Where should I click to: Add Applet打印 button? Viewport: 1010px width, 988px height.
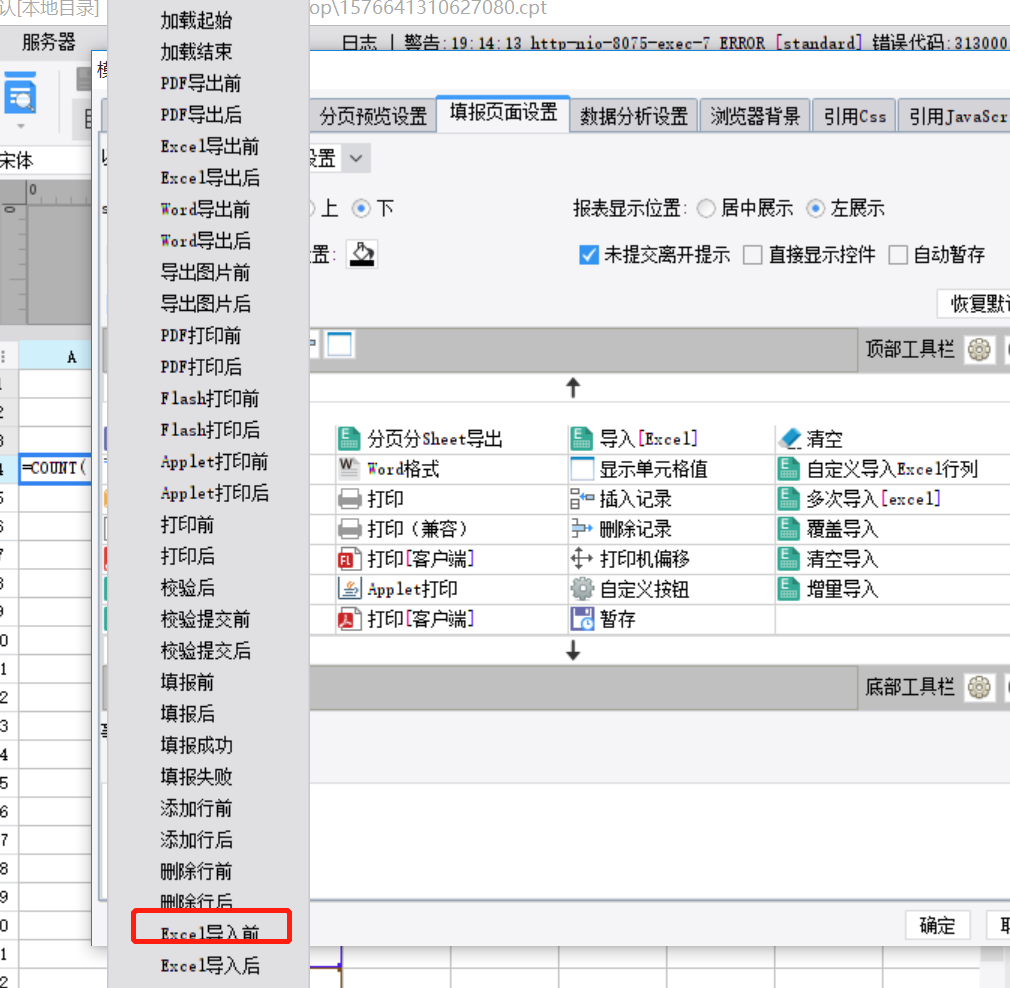click(398, 589)
